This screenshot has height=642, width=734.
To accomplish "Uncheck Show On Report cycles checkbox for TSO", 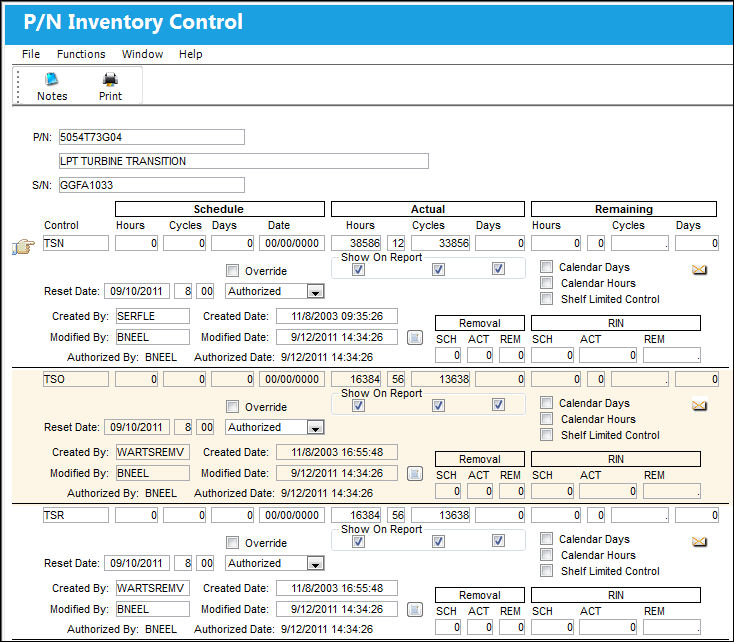I will [x=438, y=405].
